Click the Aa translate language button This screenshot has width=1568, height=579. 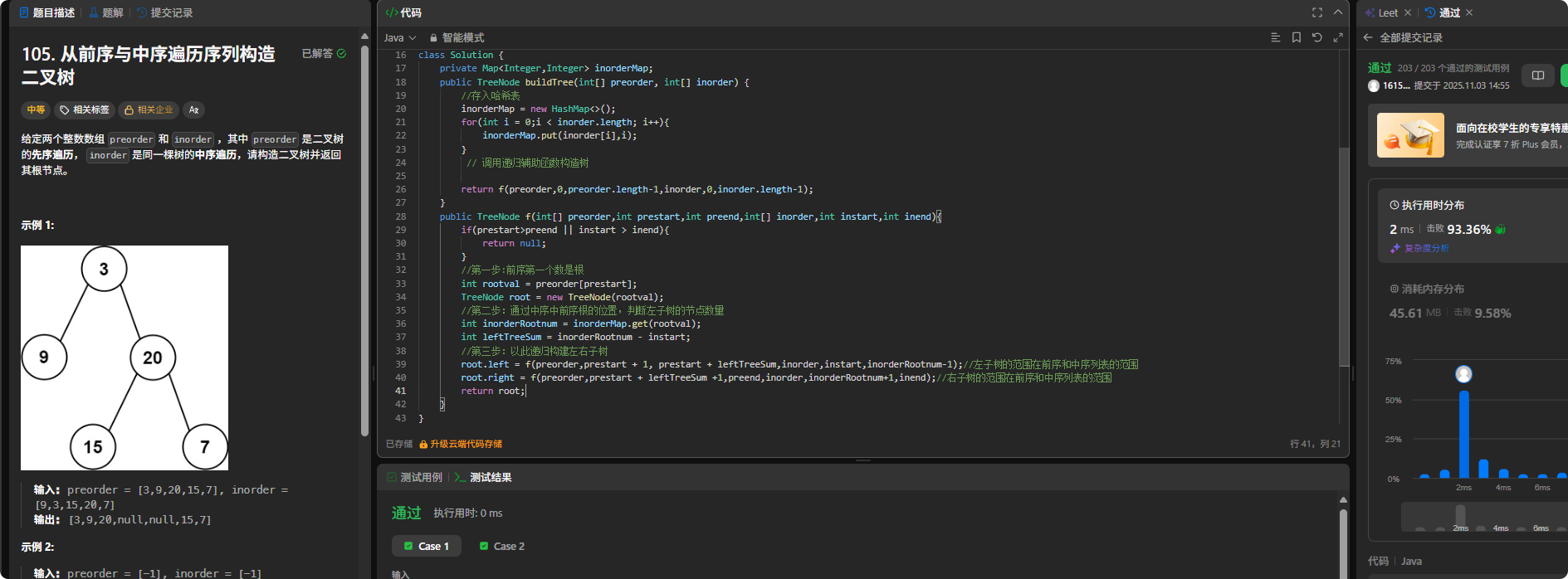coord(193,109)
